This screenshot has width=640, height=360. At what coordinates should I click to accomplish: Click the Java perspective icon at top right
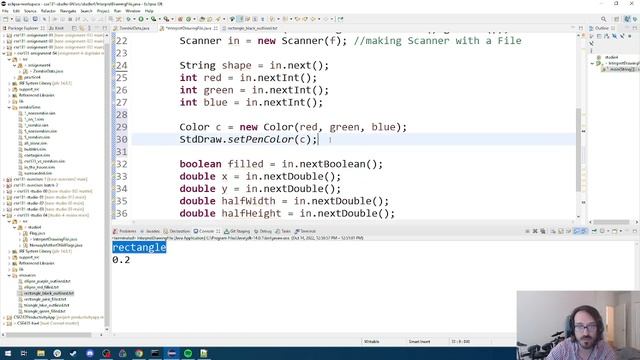tap(627, 19)
